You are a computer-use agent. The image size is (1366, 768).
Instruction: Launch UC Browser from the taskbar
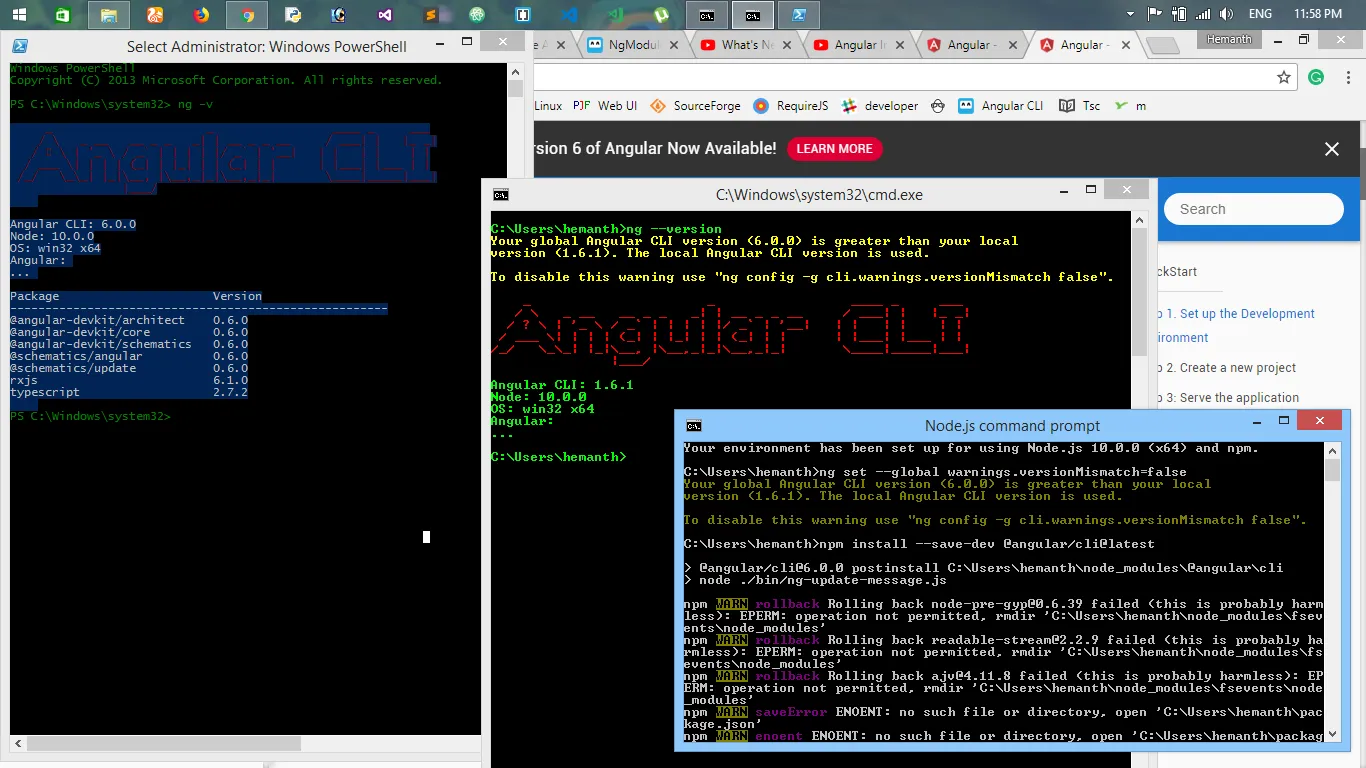155,15
